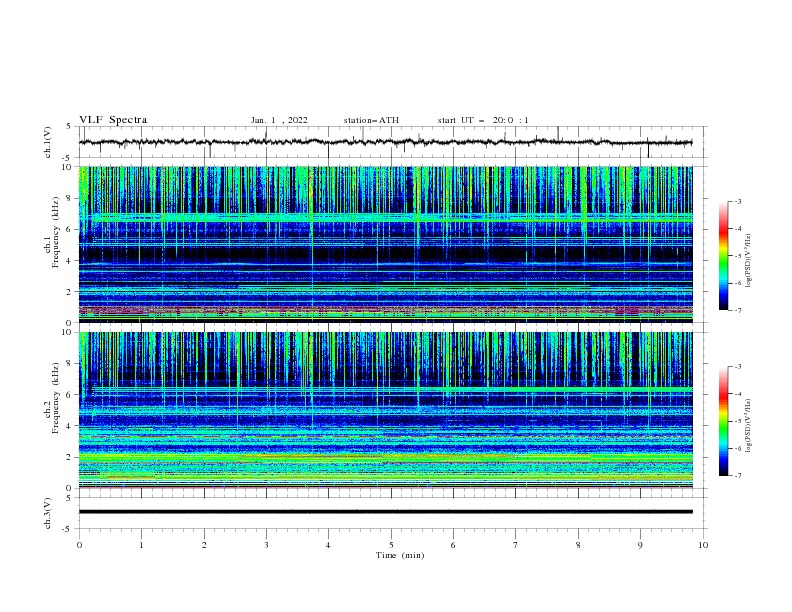Click time axis tick label 1
The height and width of the screenshot is (612, 792).
(141, 545)
